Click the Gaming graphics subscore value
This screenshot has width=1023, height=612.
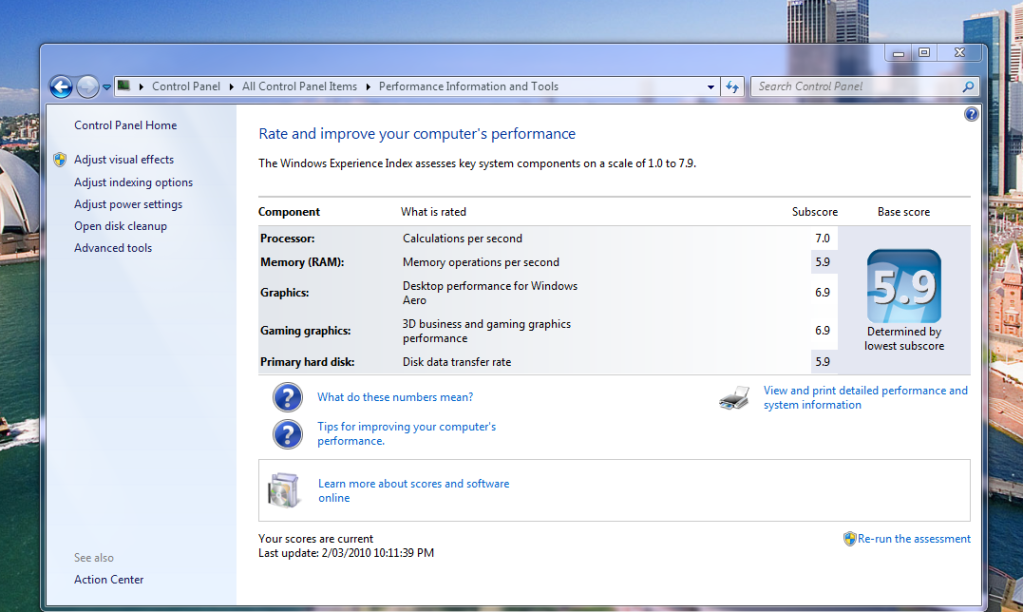click(823, 331)
